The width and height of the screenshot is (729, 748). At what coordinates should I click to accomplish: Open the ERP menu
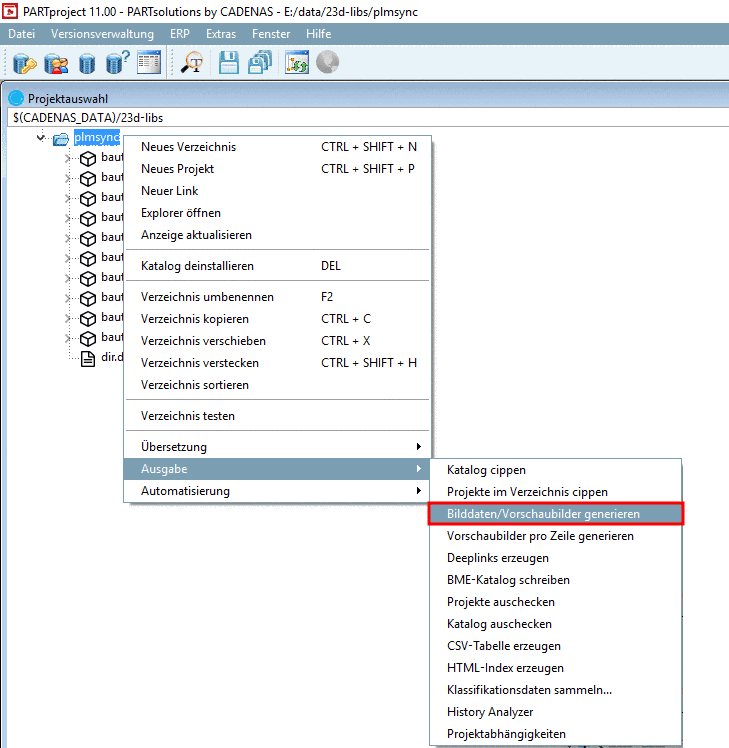tap(180, 34)
